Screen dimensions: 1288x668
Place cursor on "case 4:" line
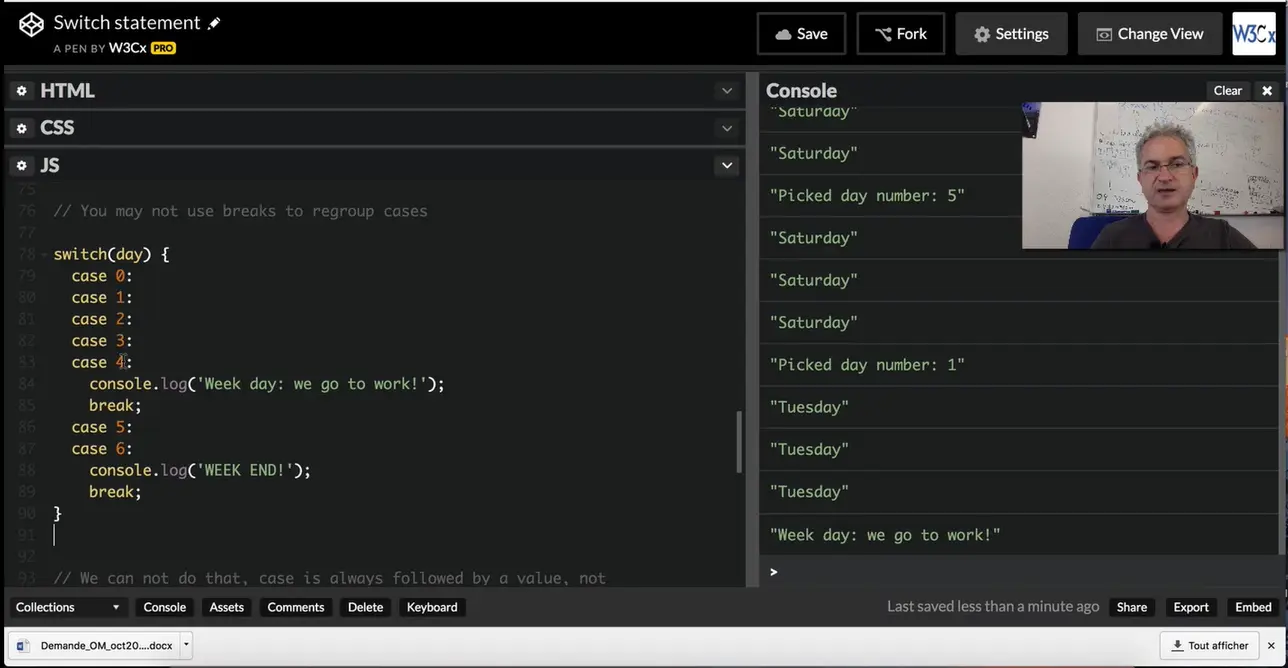(102, 362)
